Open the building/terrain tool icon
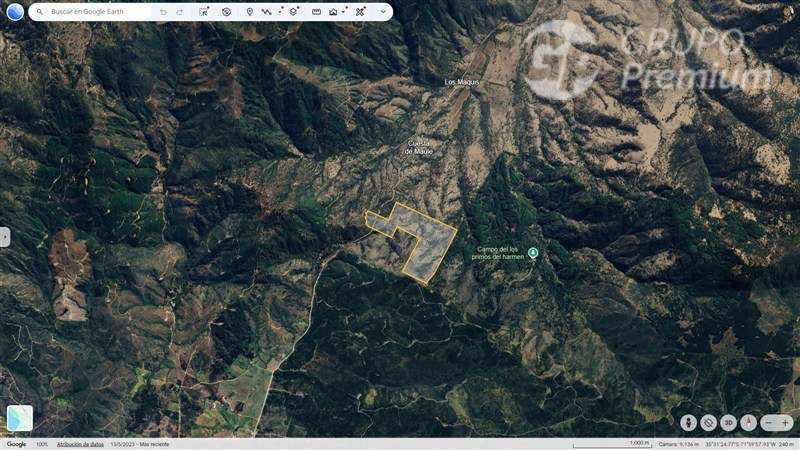This screenshot has height=450, width=800. (x=333, y=12)
